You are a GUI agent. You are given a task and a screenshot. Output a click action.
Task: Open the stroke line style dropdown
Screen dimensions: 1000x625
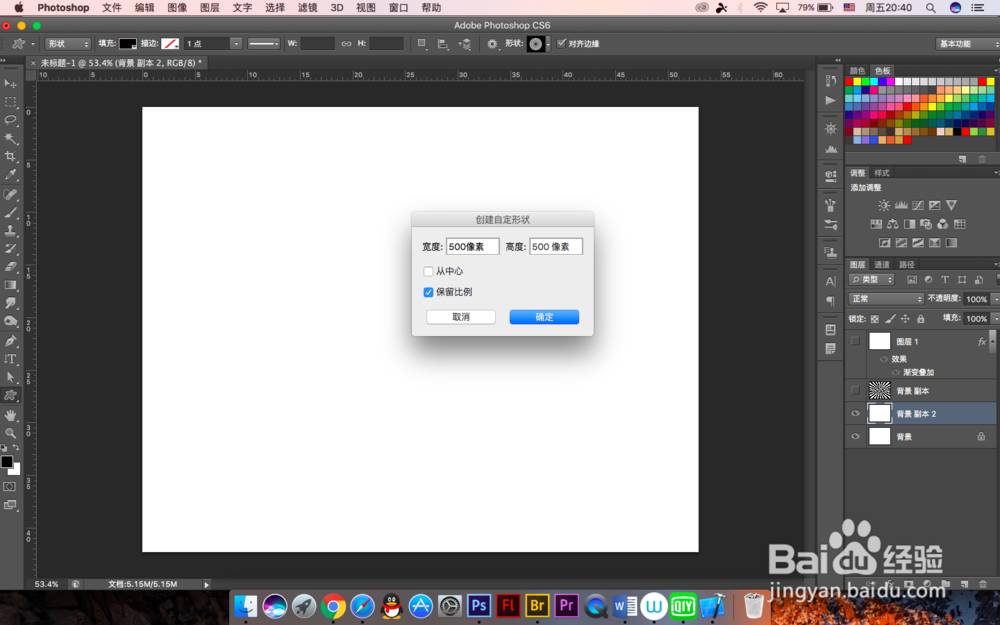263,43
